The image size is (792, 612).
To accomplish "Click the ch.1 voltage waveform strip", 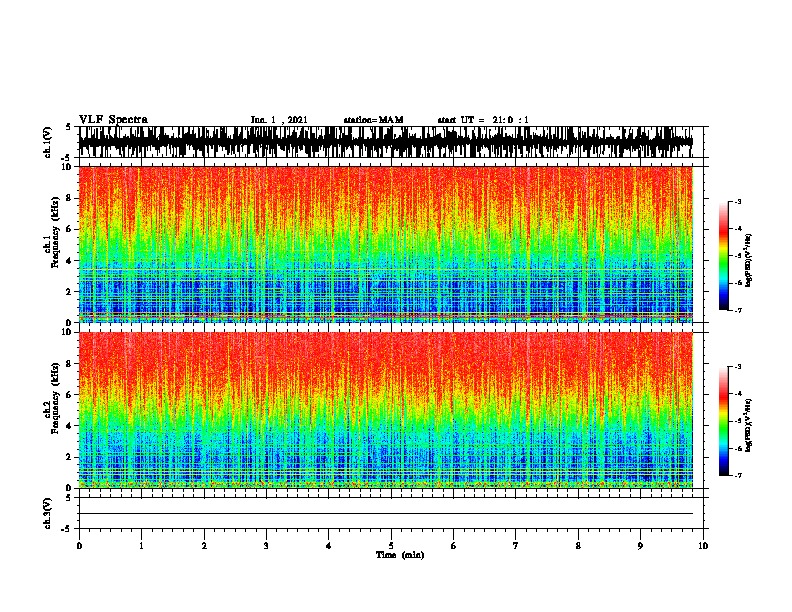I will [x=386, y=142].
